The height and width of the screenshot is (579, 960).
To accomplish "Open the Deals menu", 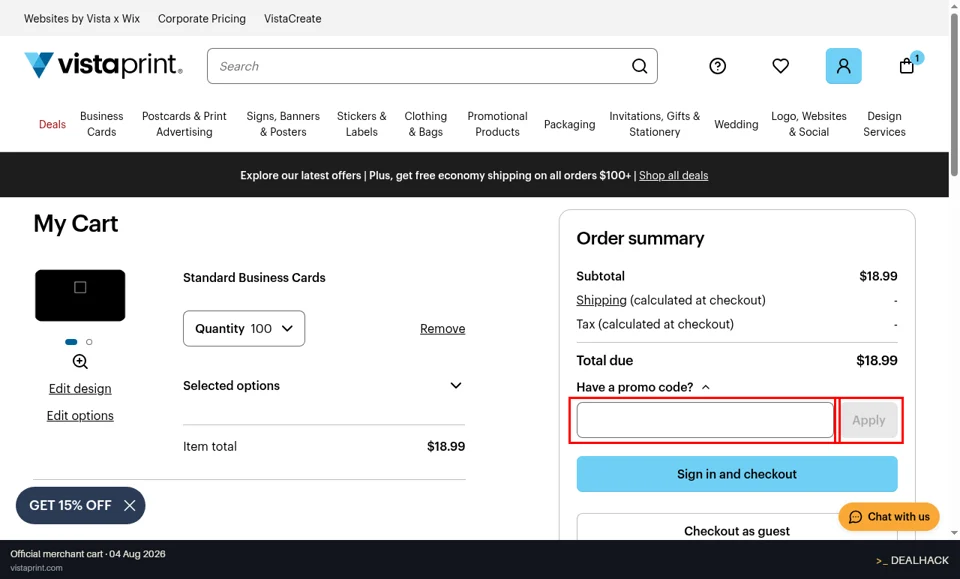I will (x=52, y=124).
